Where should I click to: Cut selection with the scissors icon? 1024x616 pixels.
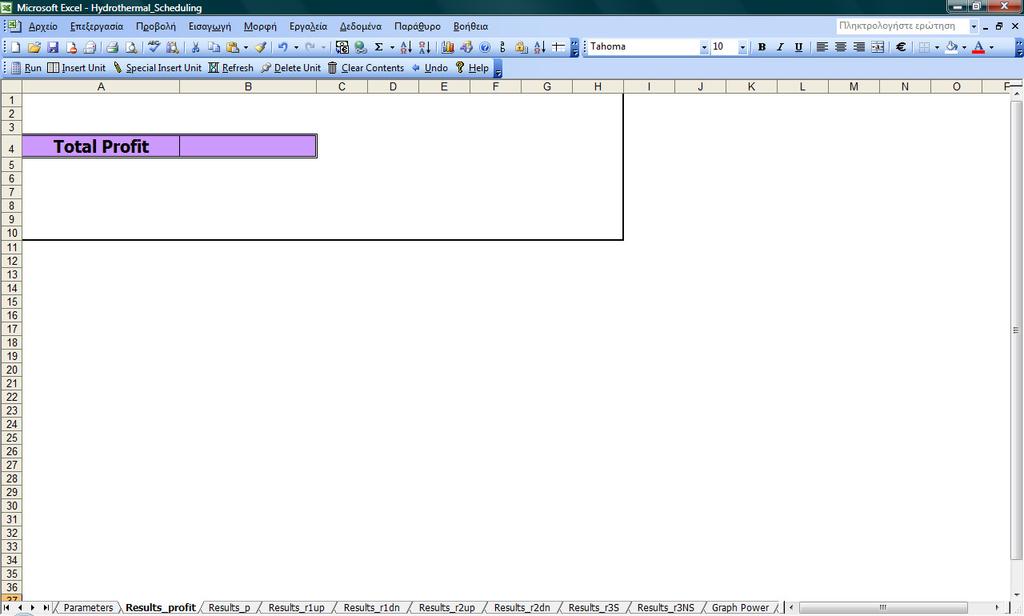pos(195,47)
